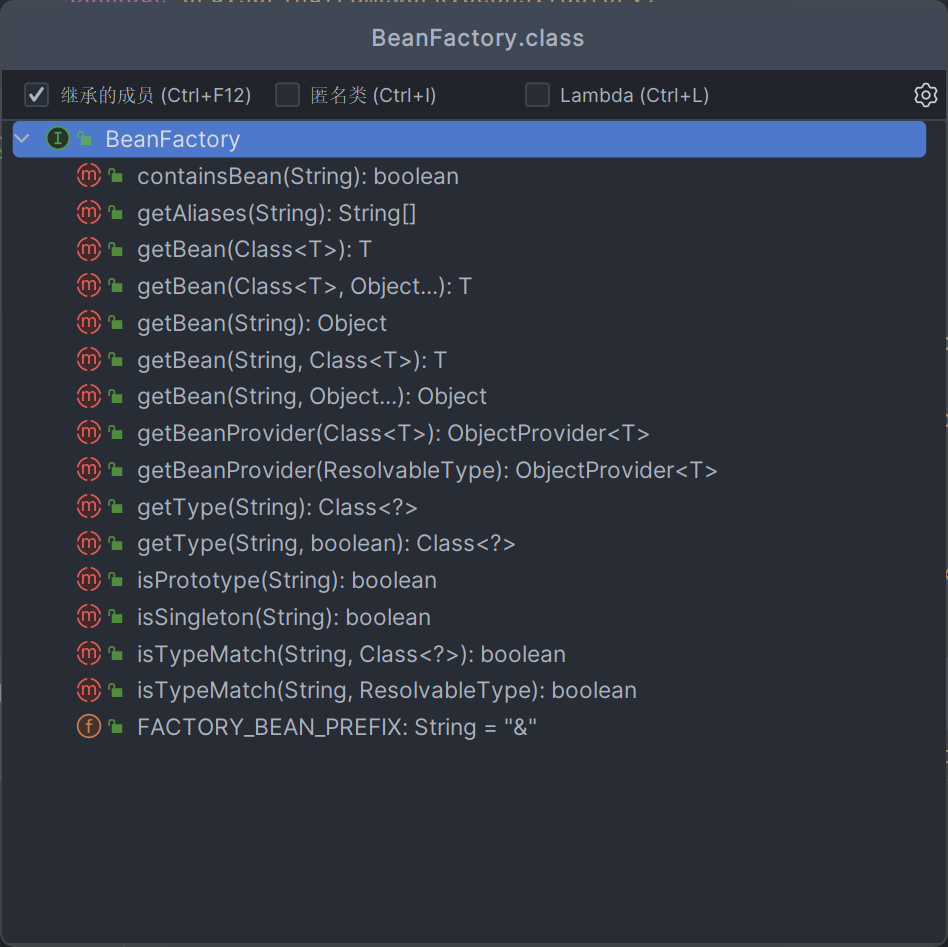Click the method icon next to isSingleton
This screenshot has width=948, height=947.
pyautogui.click(x=89, y=617)
